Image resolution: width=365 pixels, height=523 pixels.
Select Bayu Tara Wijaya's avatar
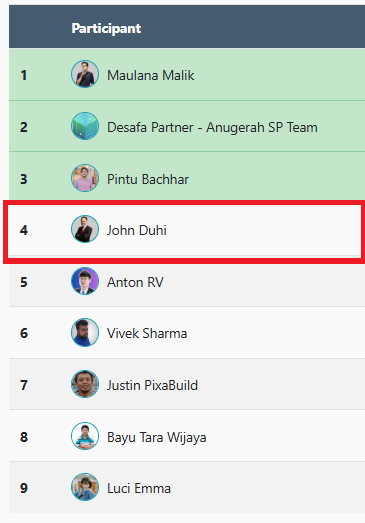click(85, 436)
